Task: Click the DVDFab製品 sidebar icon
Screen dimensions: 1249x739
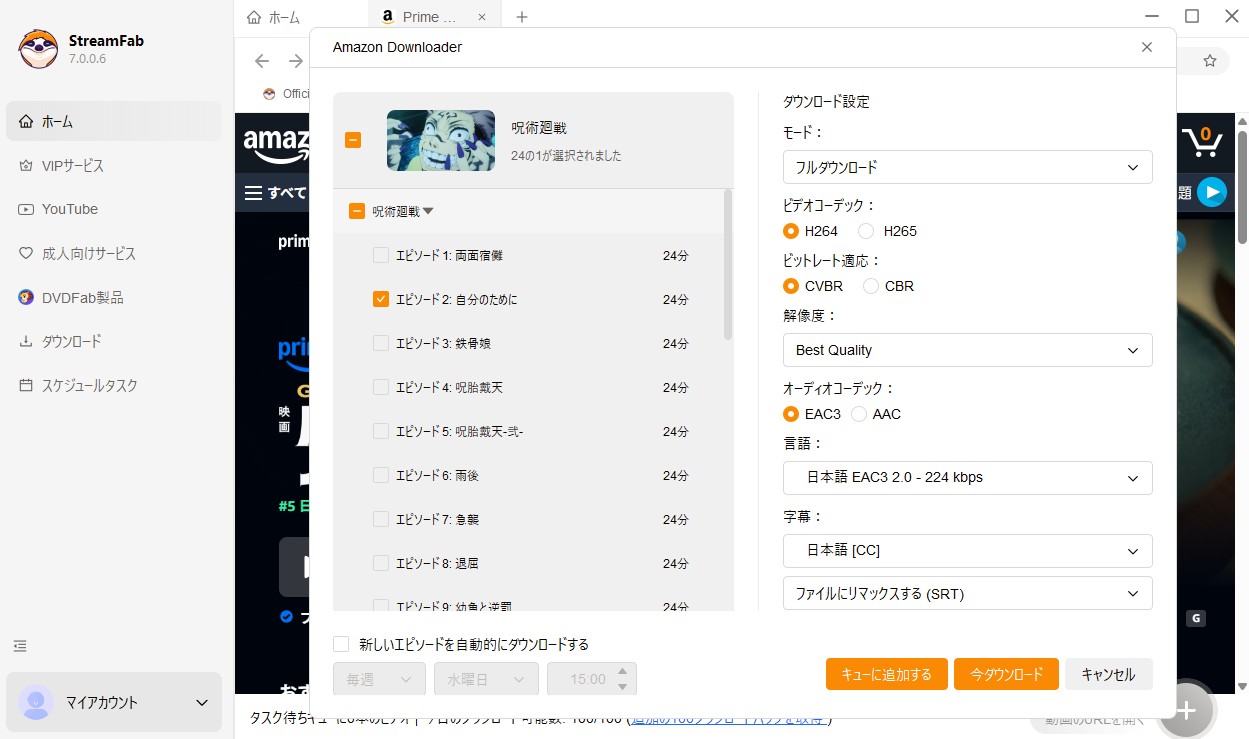Action: 26,298
